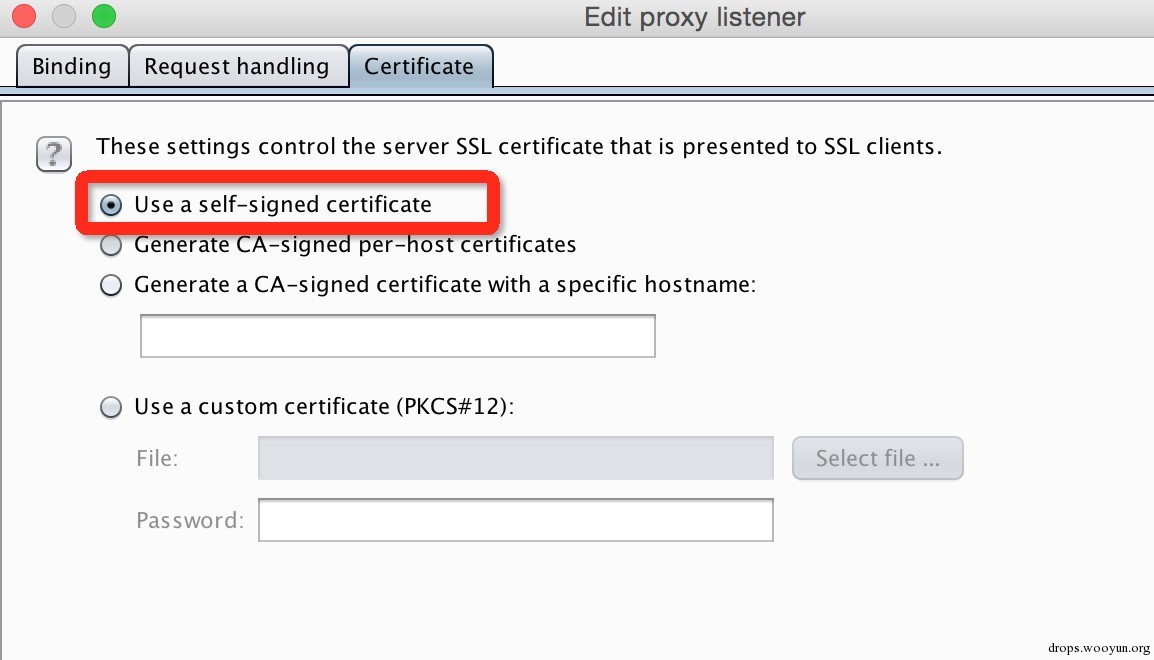Maximize the window with the green button
Image resolution: width=1154 pixels, height=660 pixels.
(x=103, y=16)
